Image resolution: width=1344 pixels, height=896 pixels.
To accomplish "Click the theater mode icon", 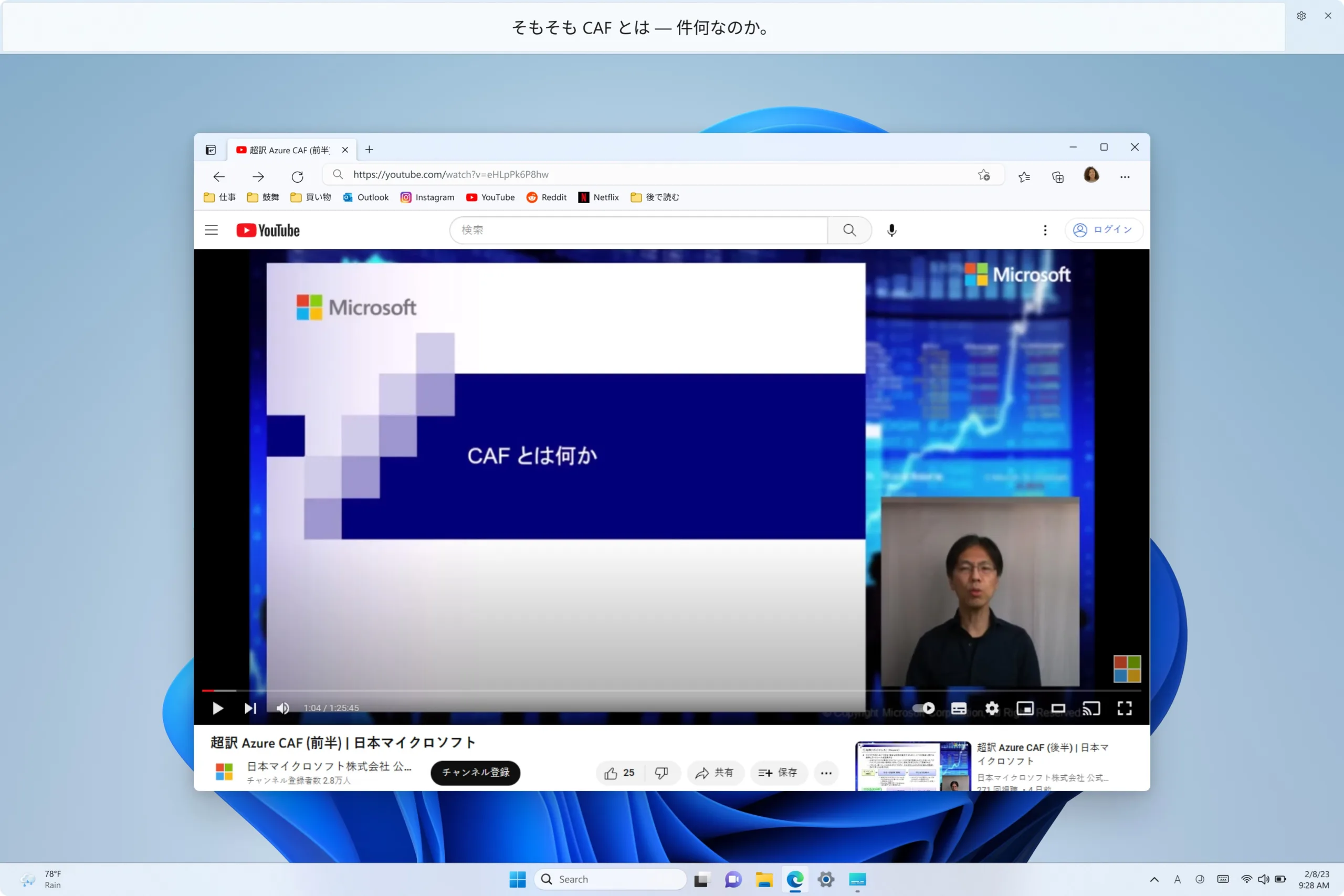I will (1057, 708).
